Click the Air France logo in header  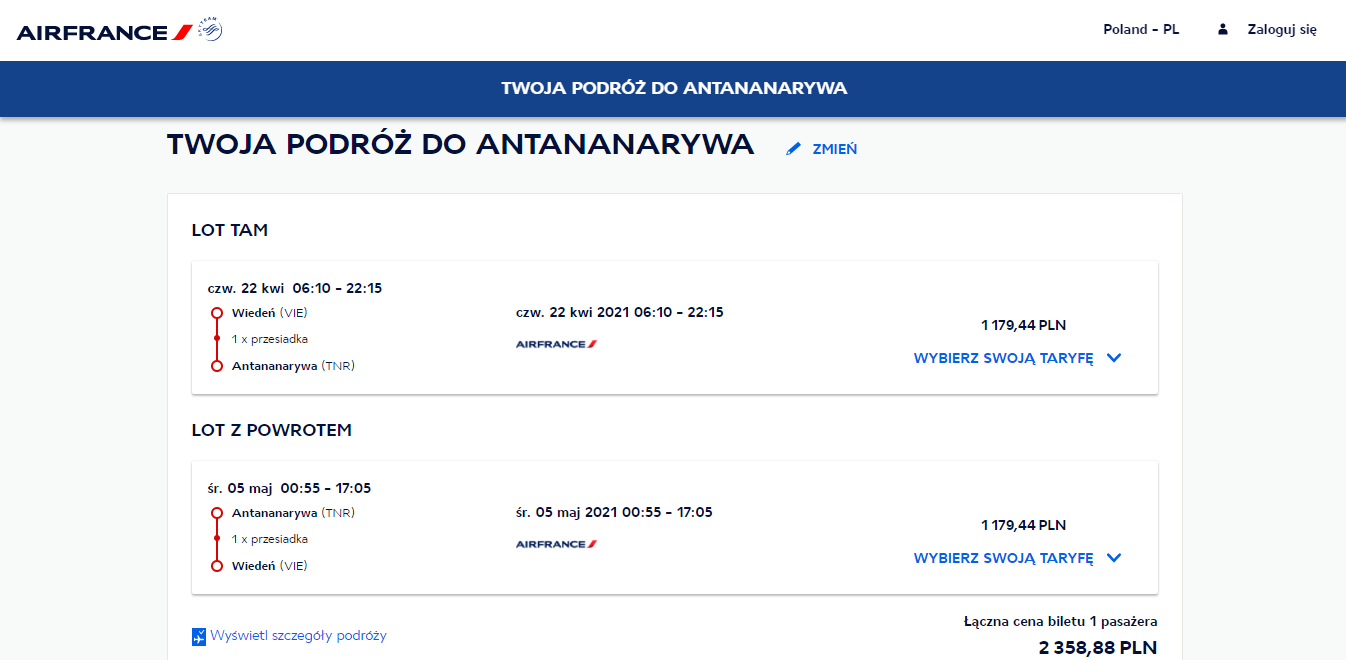coord(104,32)
